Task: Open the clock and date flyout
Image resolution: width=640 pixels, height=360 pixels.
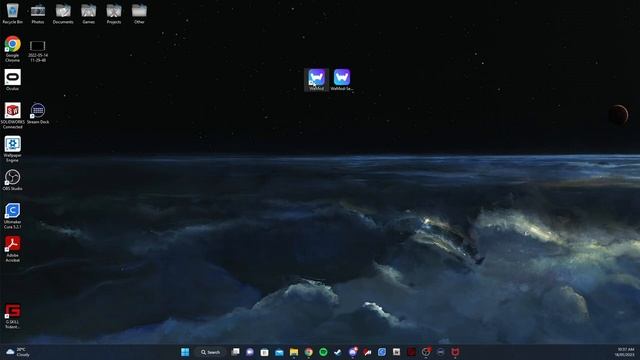Action: (x=625, y=352)
